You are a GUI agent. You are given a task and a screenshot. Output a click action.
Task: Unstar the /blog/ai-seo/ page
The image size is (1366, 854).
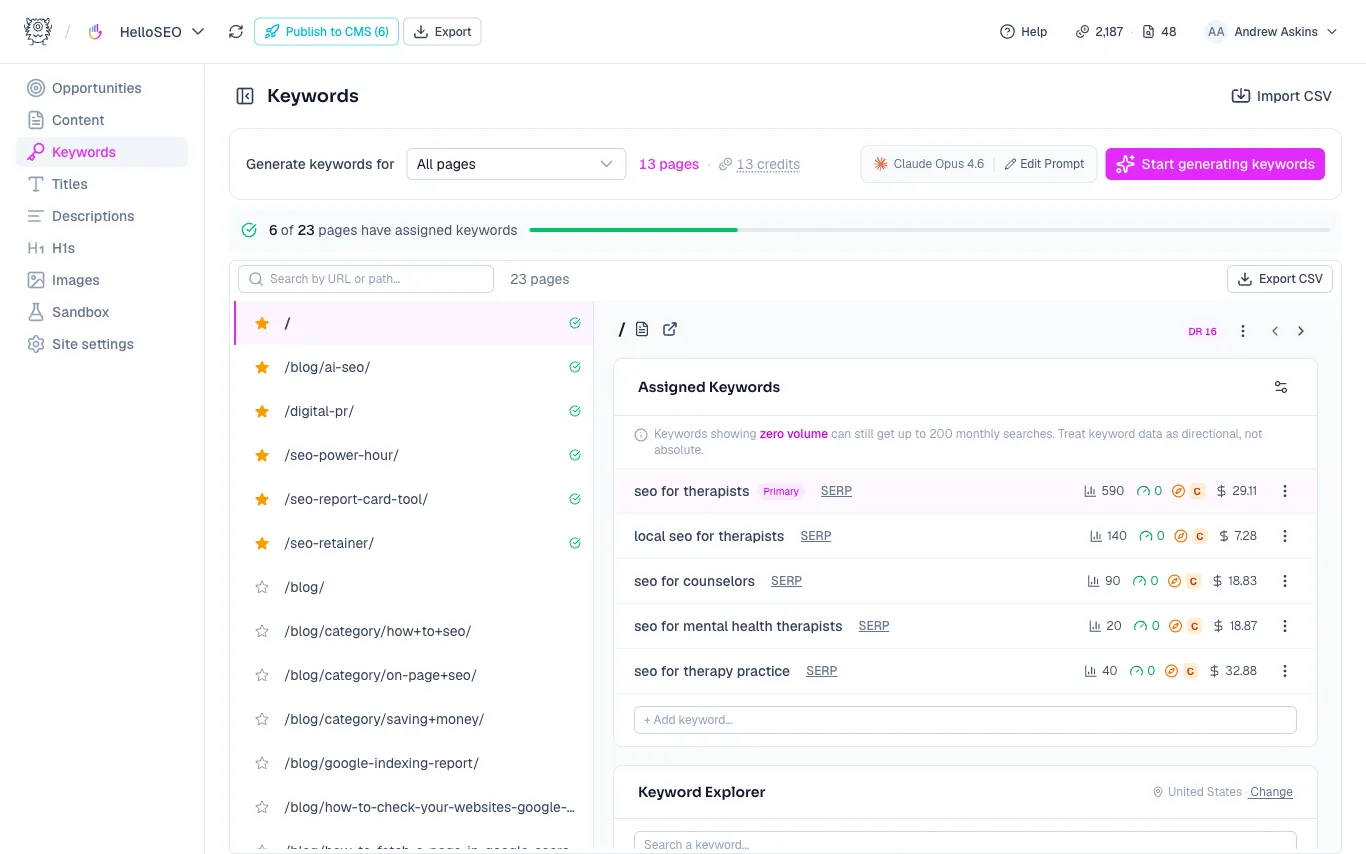(x=262, y=367)
